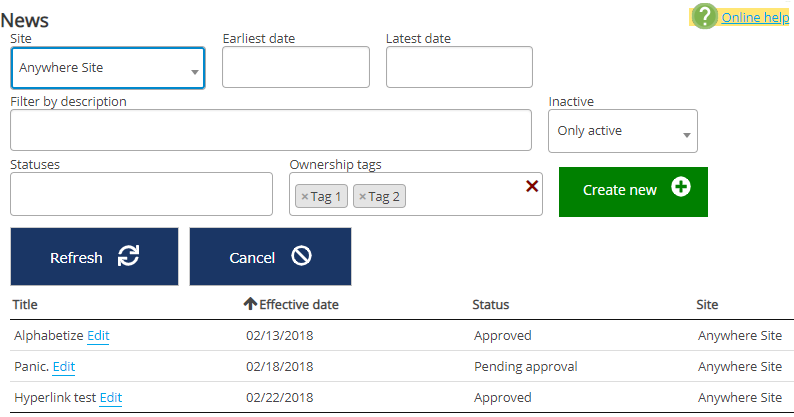Edit the Alphabetize news item
This screenshot has height=417, width=794.
click(x=98, y=336)
